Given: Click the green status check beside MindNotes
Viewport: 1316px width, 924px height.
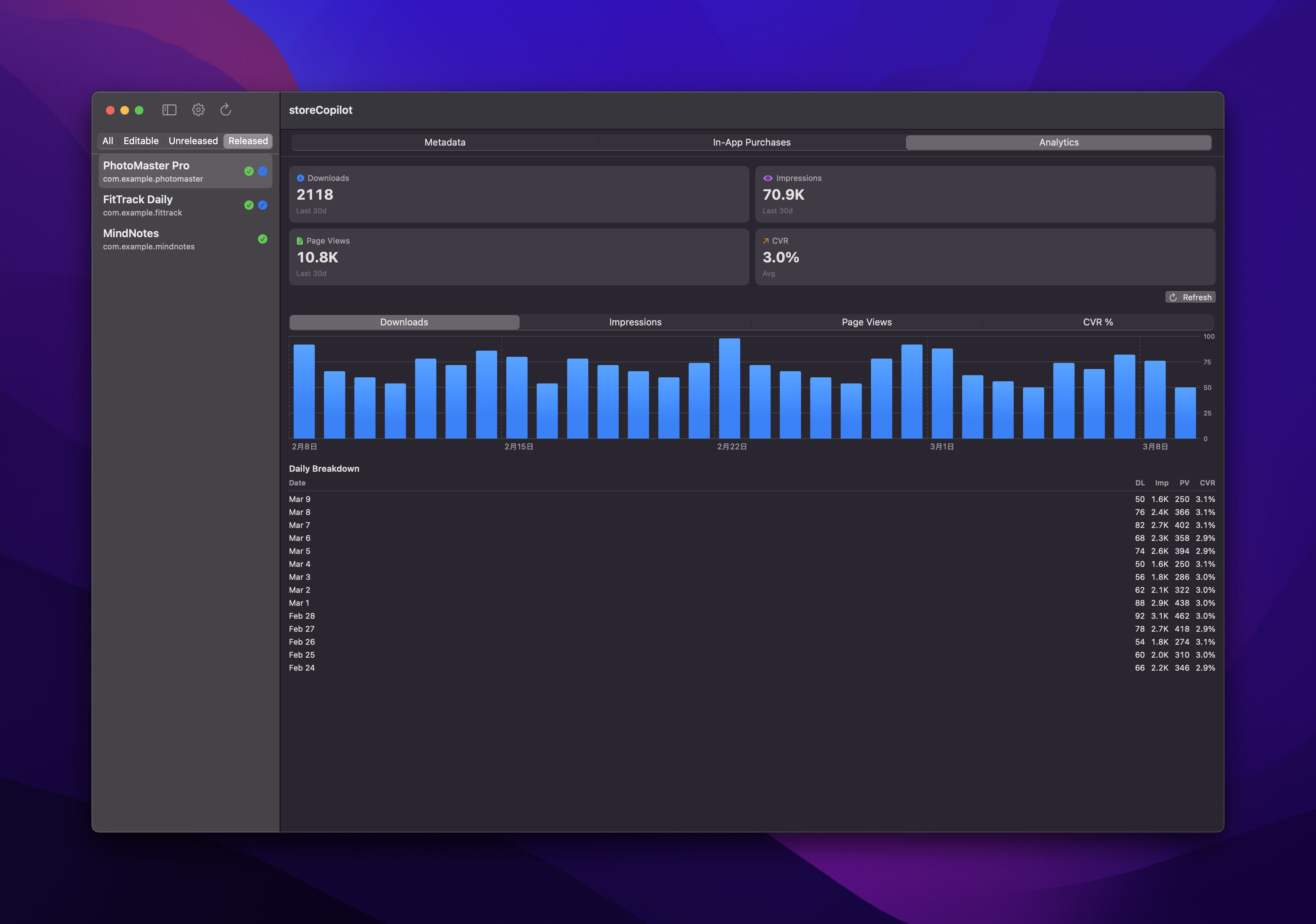Looking at the screenshot, I should pyautogui.click(x=262, y=239).
